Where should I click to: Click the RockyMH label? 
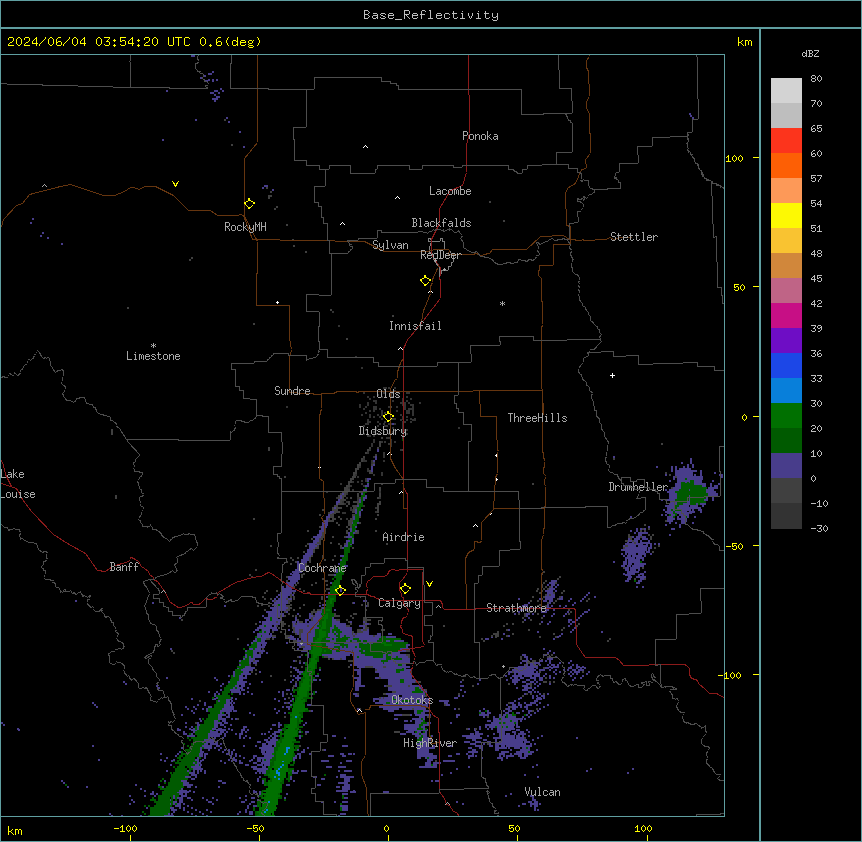(245, 227)
